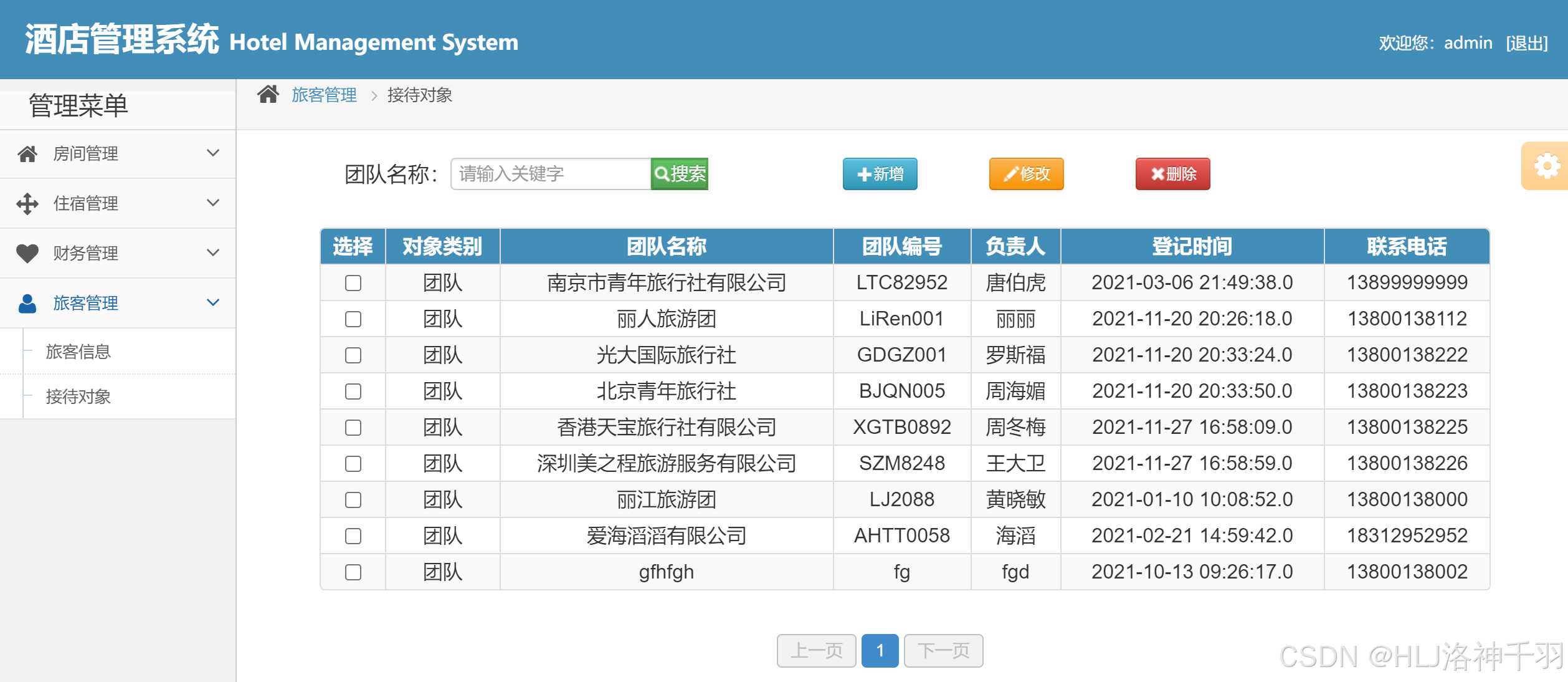Focus the 团队名称 keyword input field

click(x=550, y=174)
